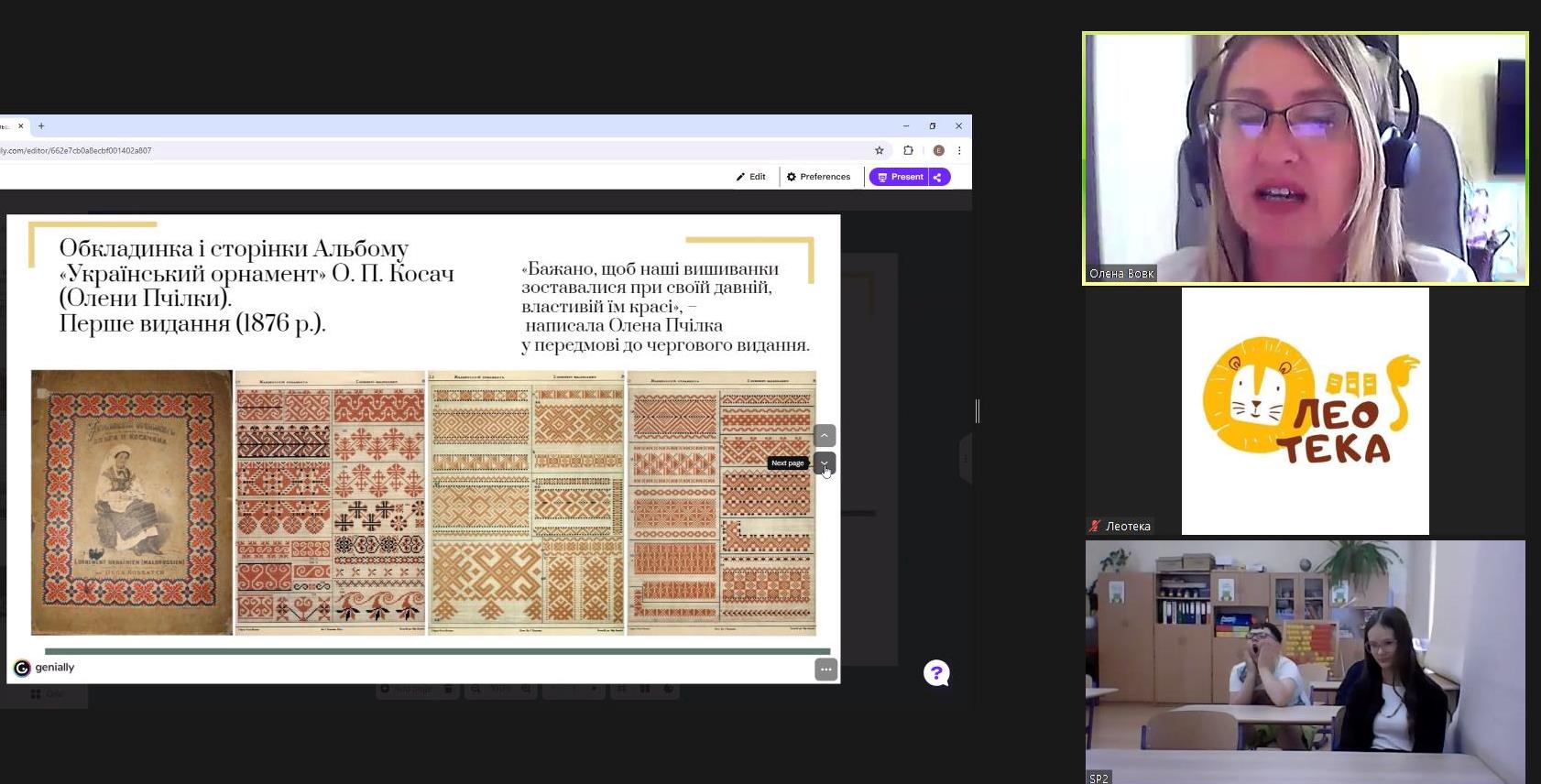Advance to next page with down chevron
The width and height of the screenshot is (1541, 784).
pos(825,463)
